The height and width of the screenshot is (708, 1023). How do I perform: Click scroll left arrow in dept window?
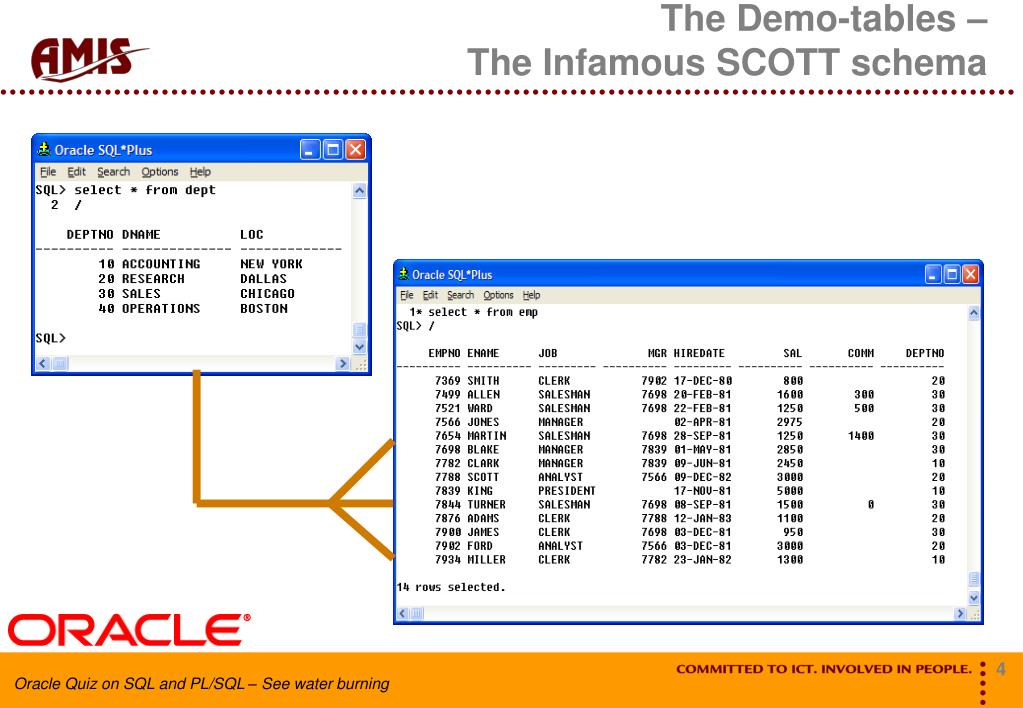coord(43,363)
